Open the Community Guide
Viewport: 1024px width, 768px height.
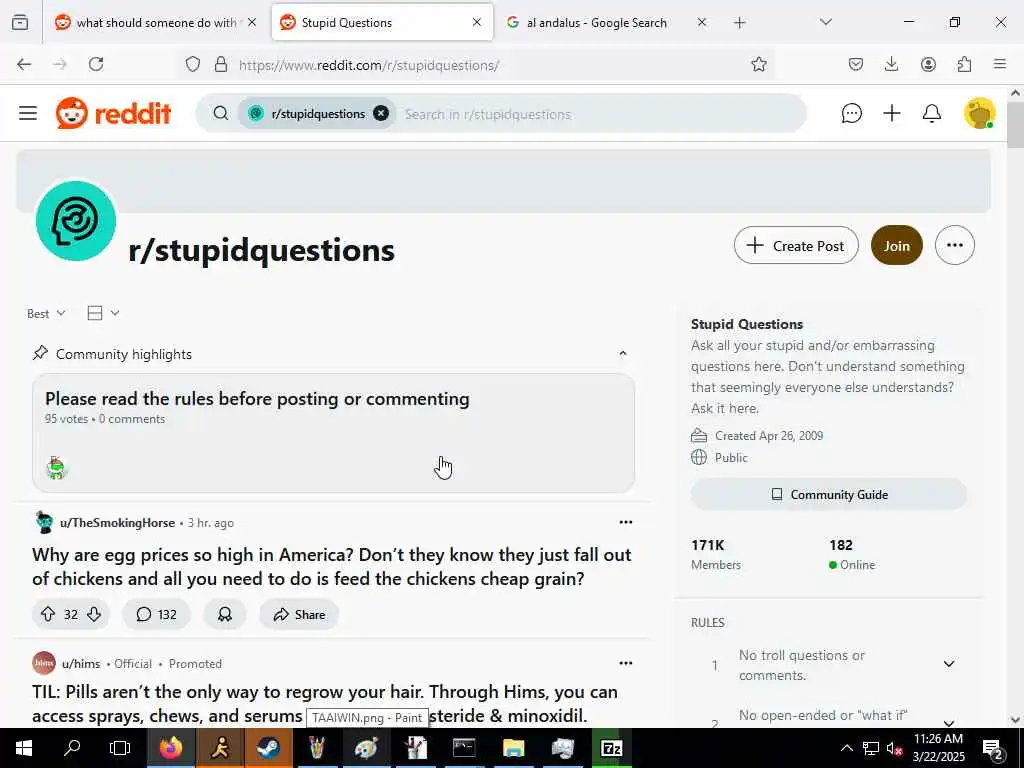click(829, 494)
